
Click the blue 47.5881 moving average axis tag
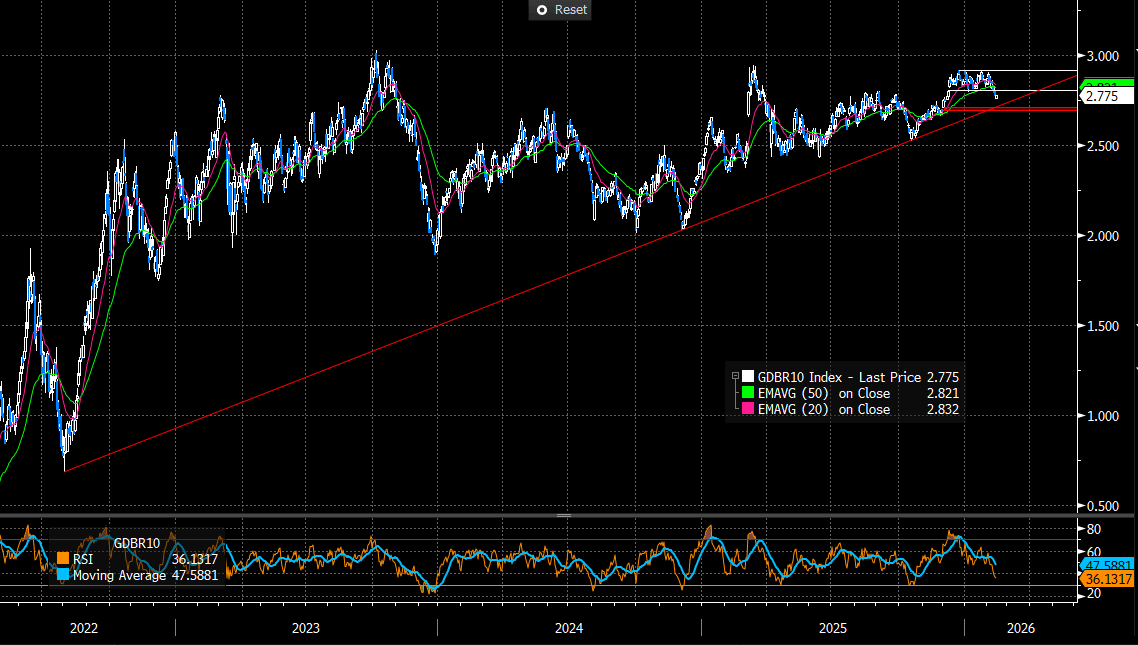tap(1106, 564)
